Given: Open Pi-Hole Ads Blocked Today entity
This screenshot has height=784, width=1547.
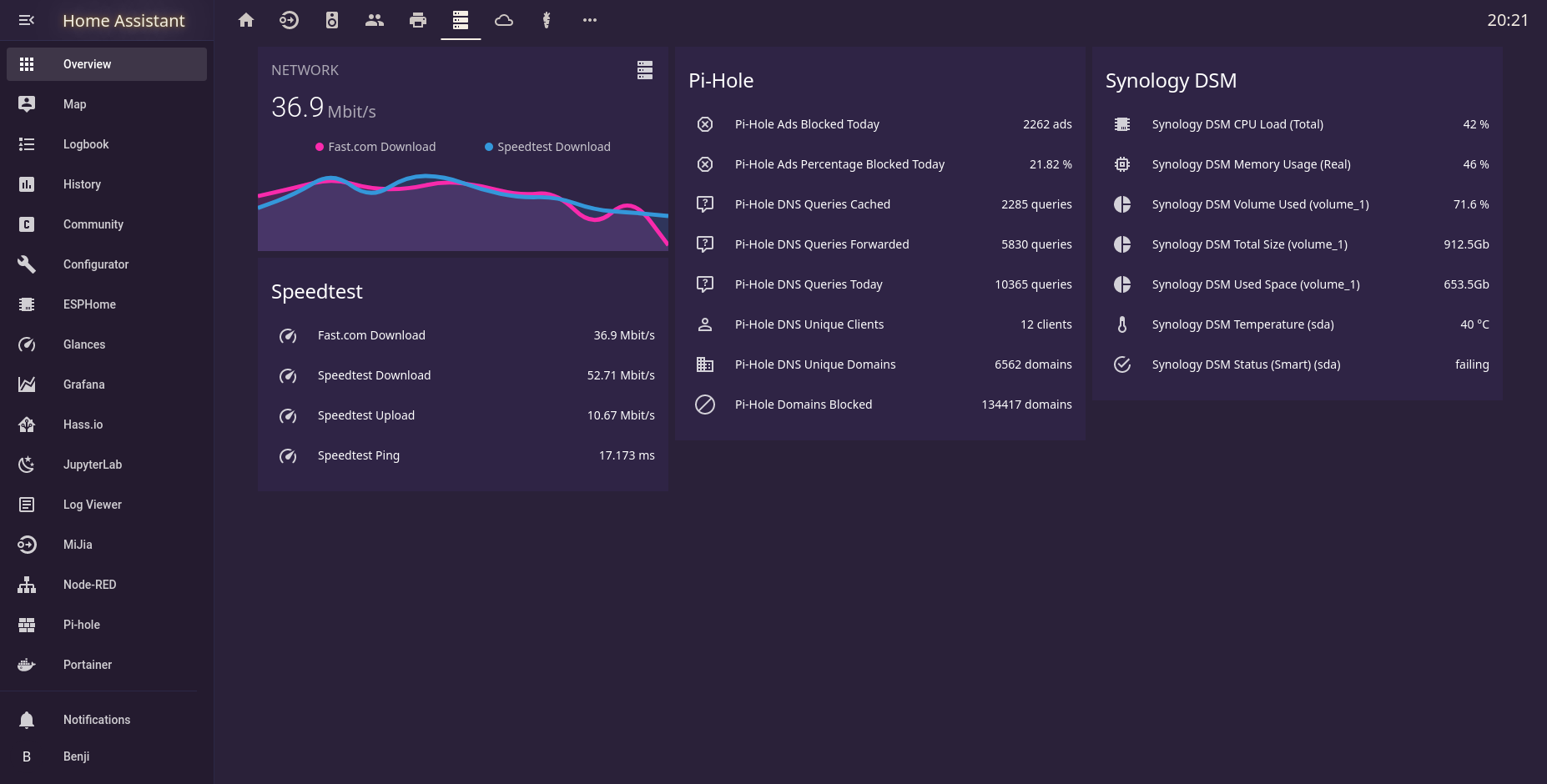Looking at the screenshot, I should tap(880, 124).
